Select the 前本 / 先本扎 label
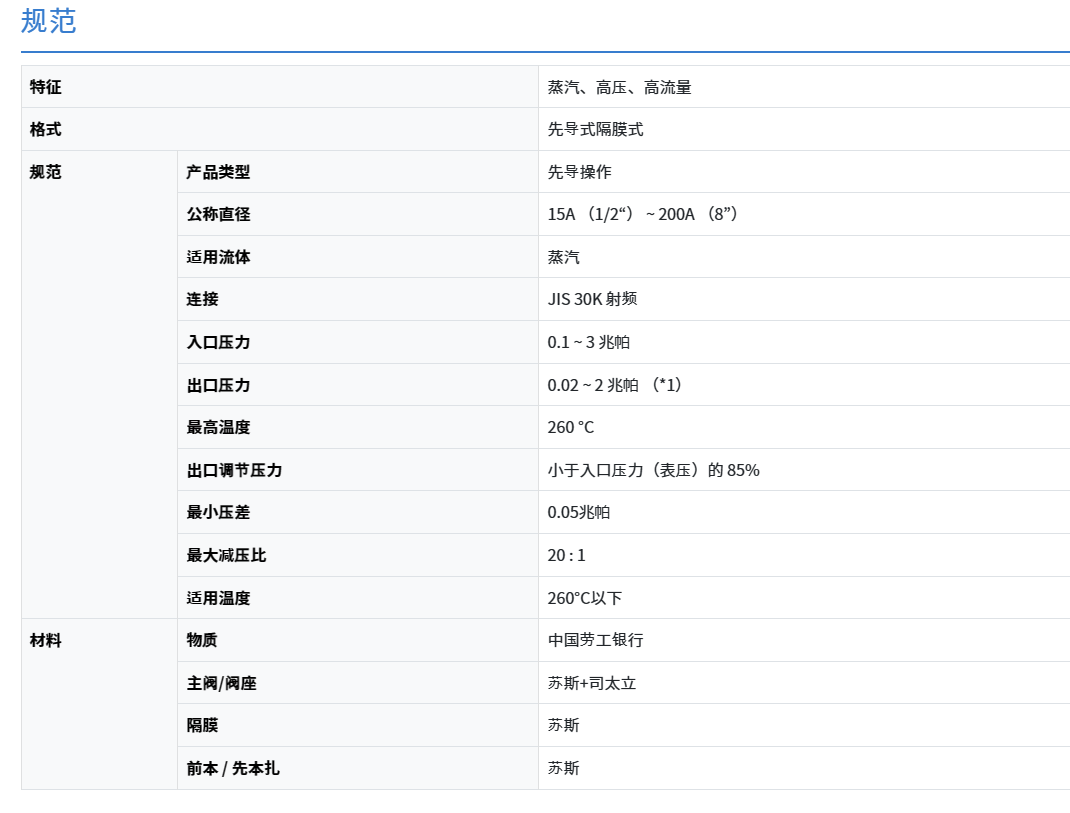The width and height of the screenshot is (1070, 813). coord(232,768)
